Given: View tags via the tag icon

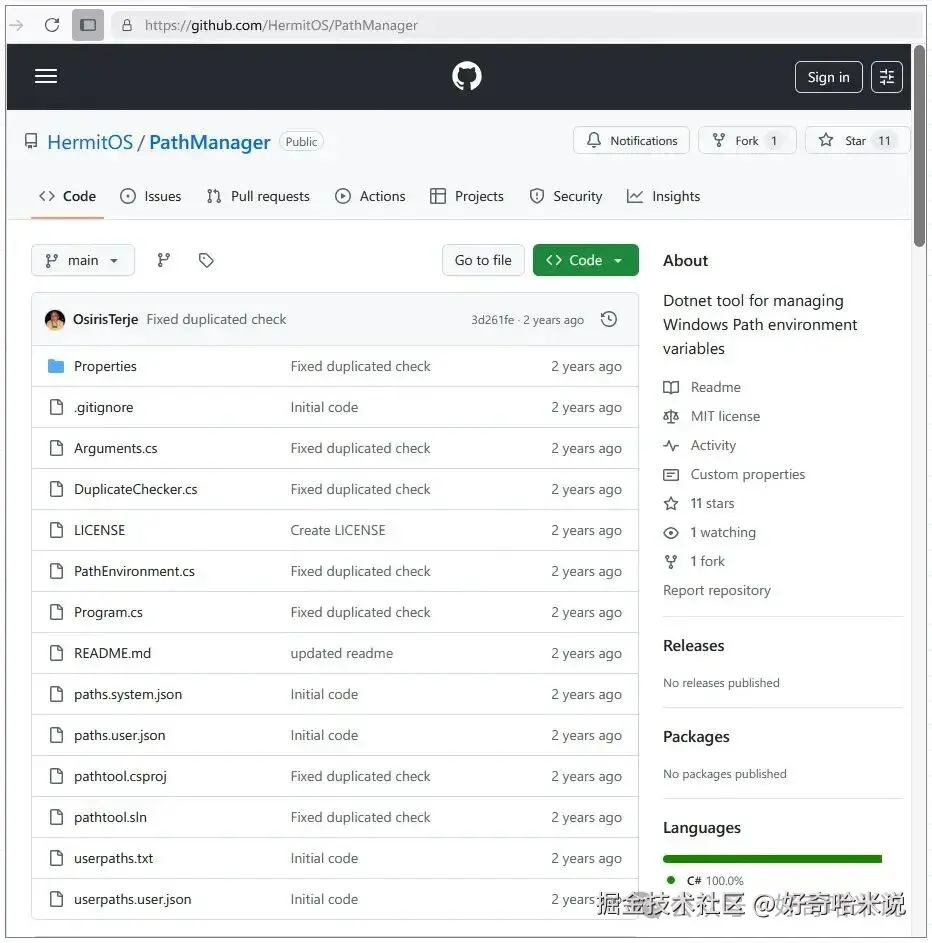Looking at the screenshot, I should (x=206, y=260).
